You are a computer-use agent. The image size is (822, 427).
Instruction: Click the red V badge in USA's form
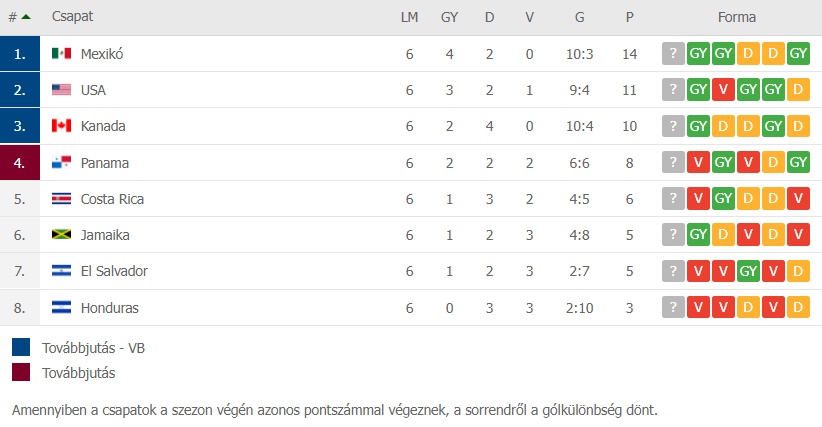tap(723, 90)
